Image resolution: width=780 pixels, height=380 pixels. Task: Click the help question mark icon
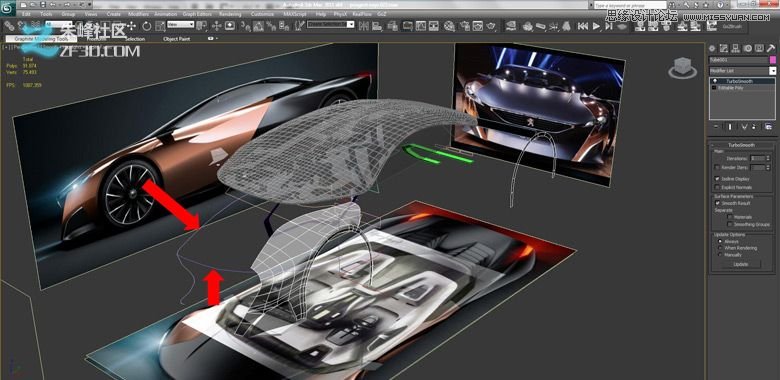pyautogui.click(x=720, y=5)
